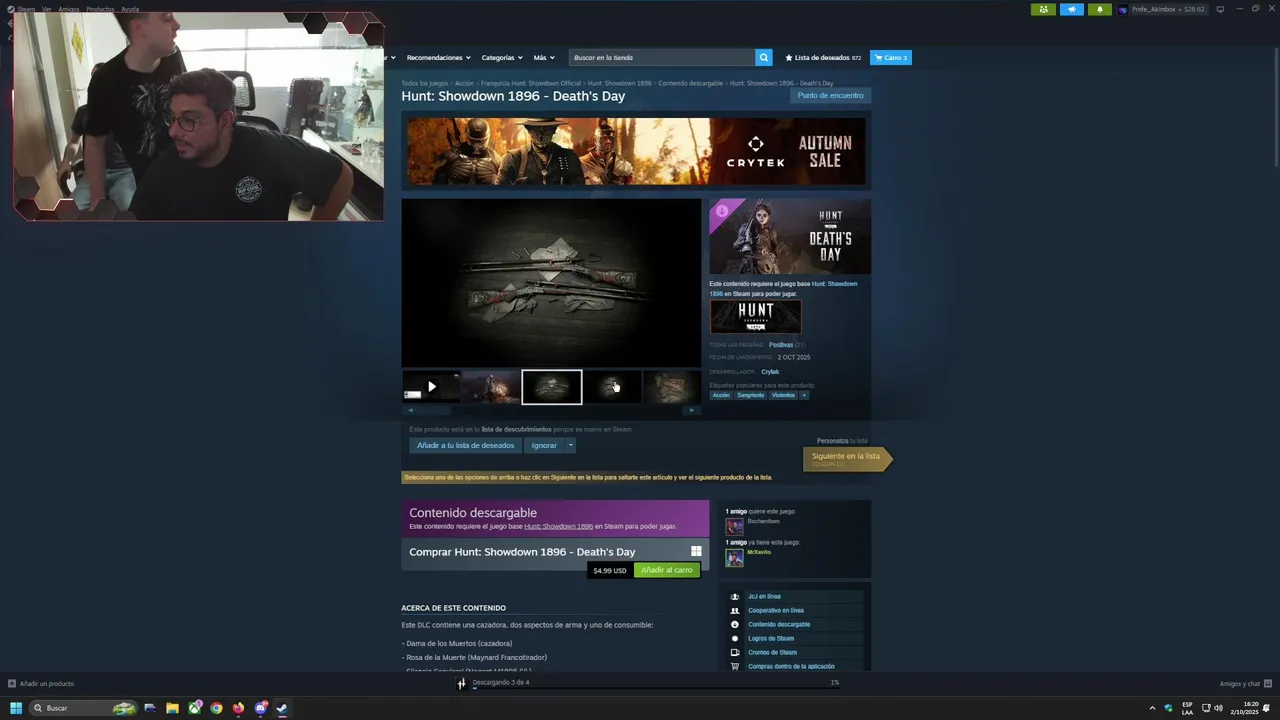Select the highlighted rifles screenshot thumbnail
1280x720 pixels.
pos(552,387)
